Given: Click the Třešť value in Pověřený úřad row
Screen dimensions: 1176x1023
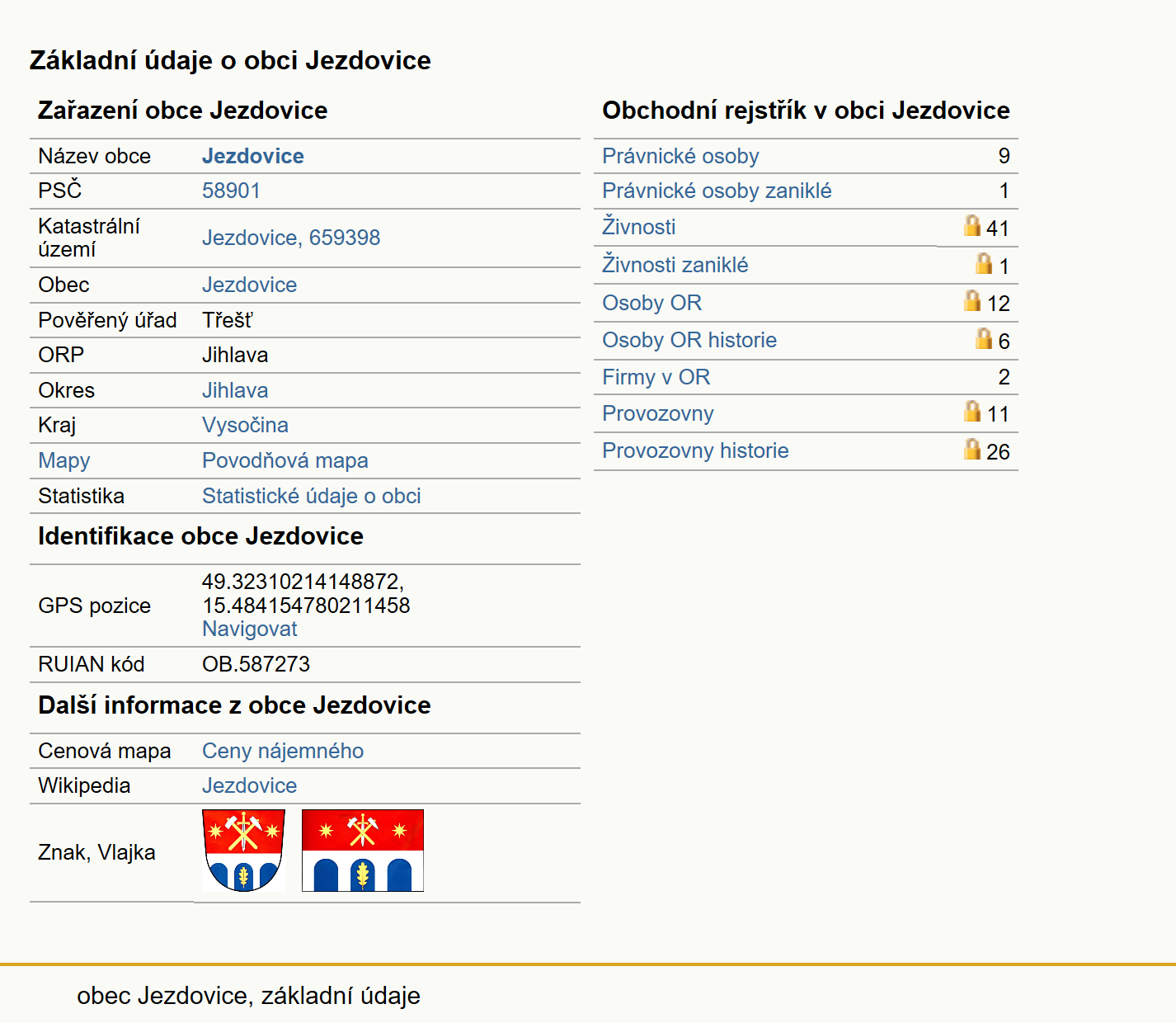Looking at the screenshot, I should click(x=228, y=320).
